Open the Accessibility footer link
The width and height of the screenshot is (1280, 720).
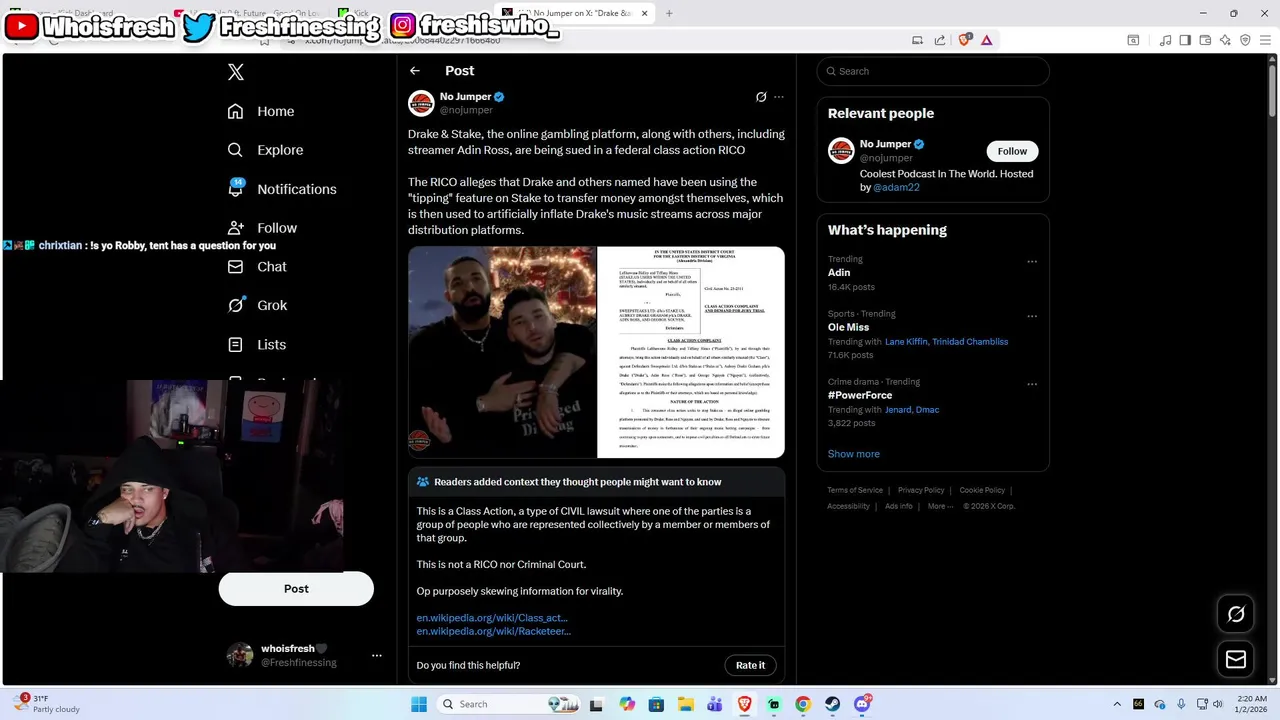point(848,506)
